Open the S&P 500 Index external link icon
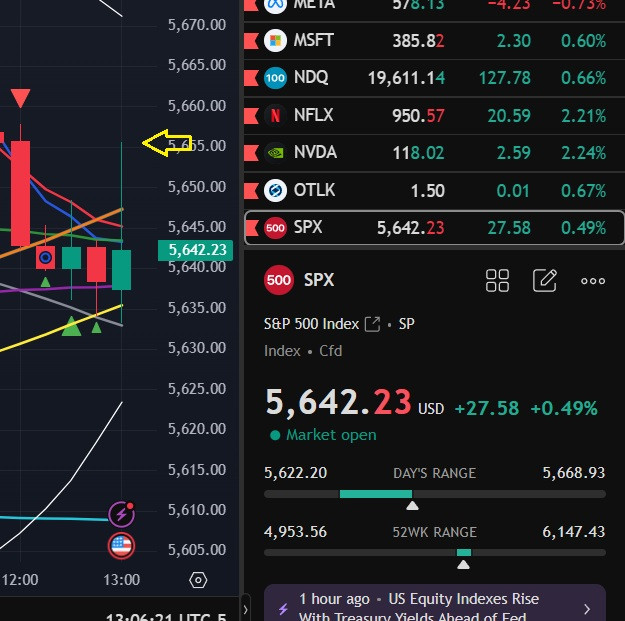This screenshot has width=625, height=621. click(x=372, y=324)
